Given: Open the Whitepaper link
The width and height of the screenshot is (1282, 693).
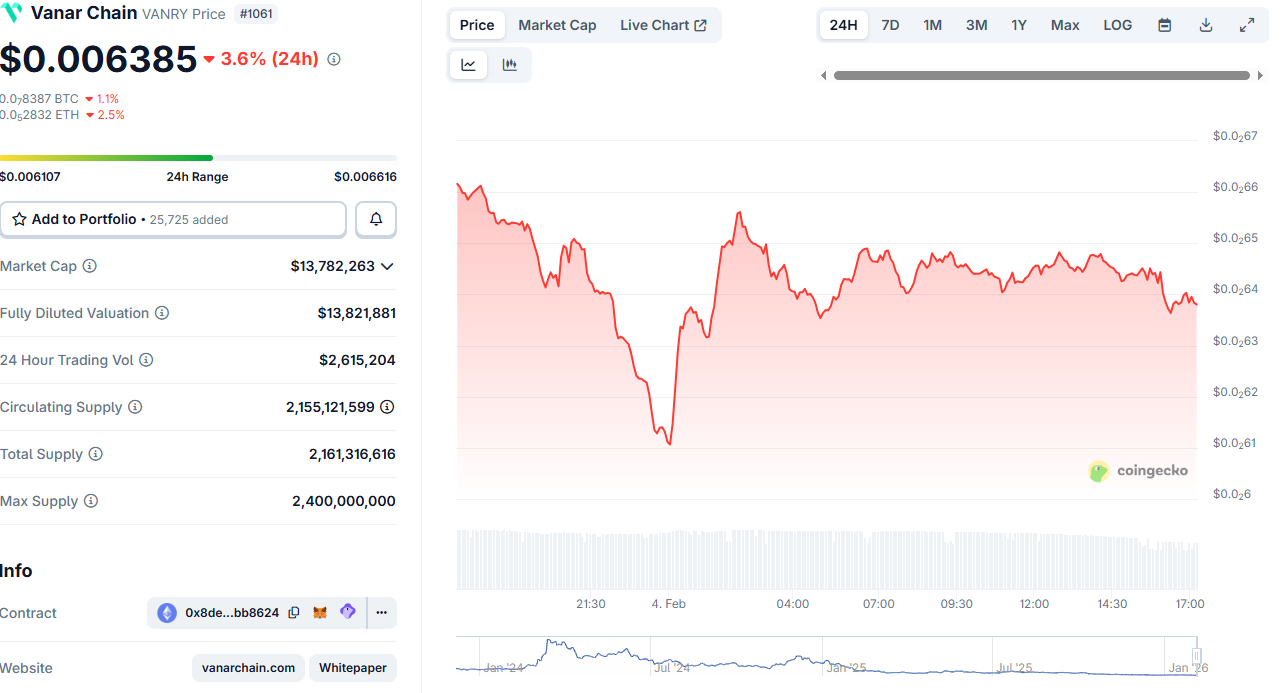Looking at the screenshot, I should coord(353,668).
